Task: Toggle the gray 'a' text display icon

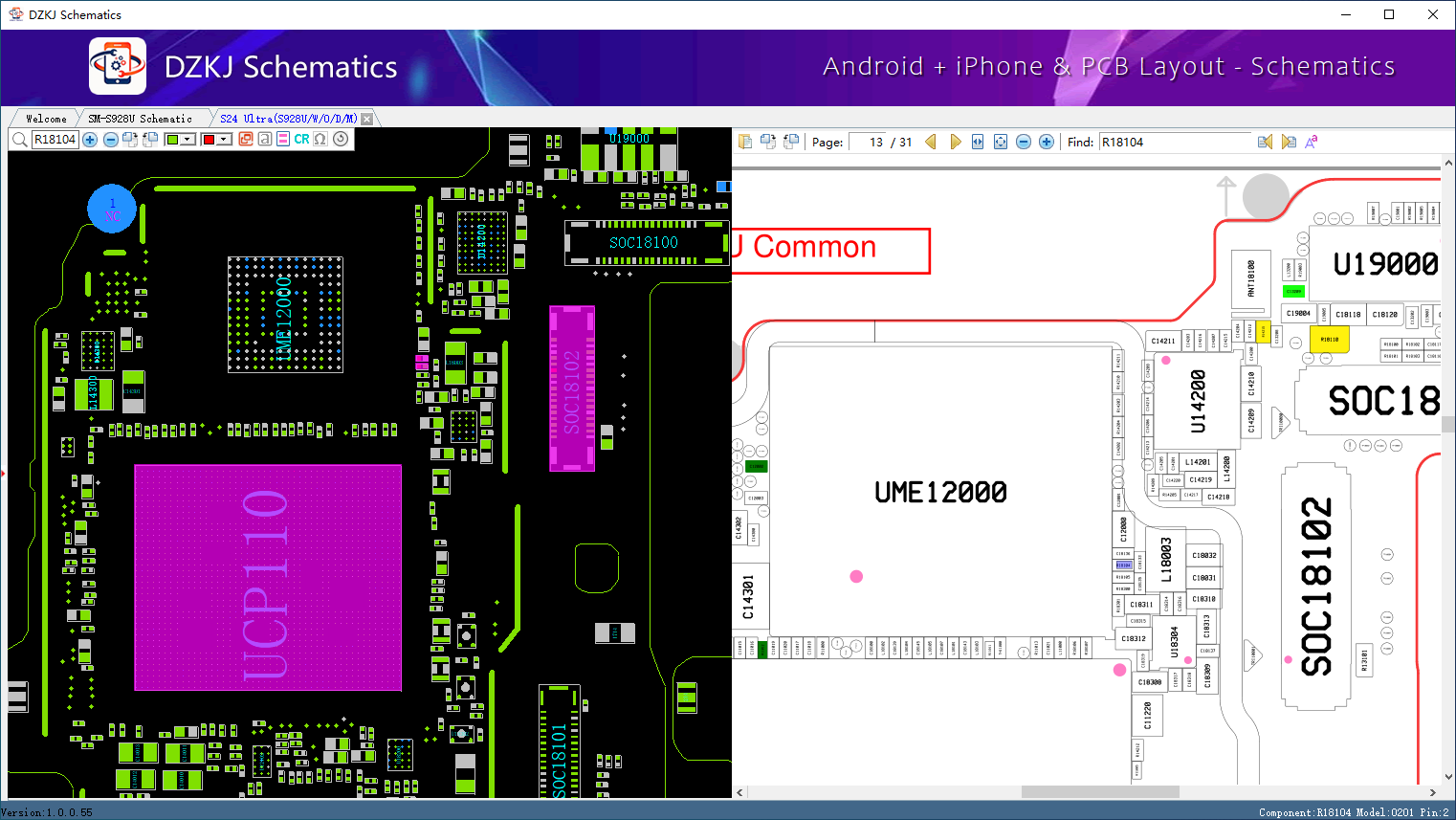Action: tap(264, 140)
